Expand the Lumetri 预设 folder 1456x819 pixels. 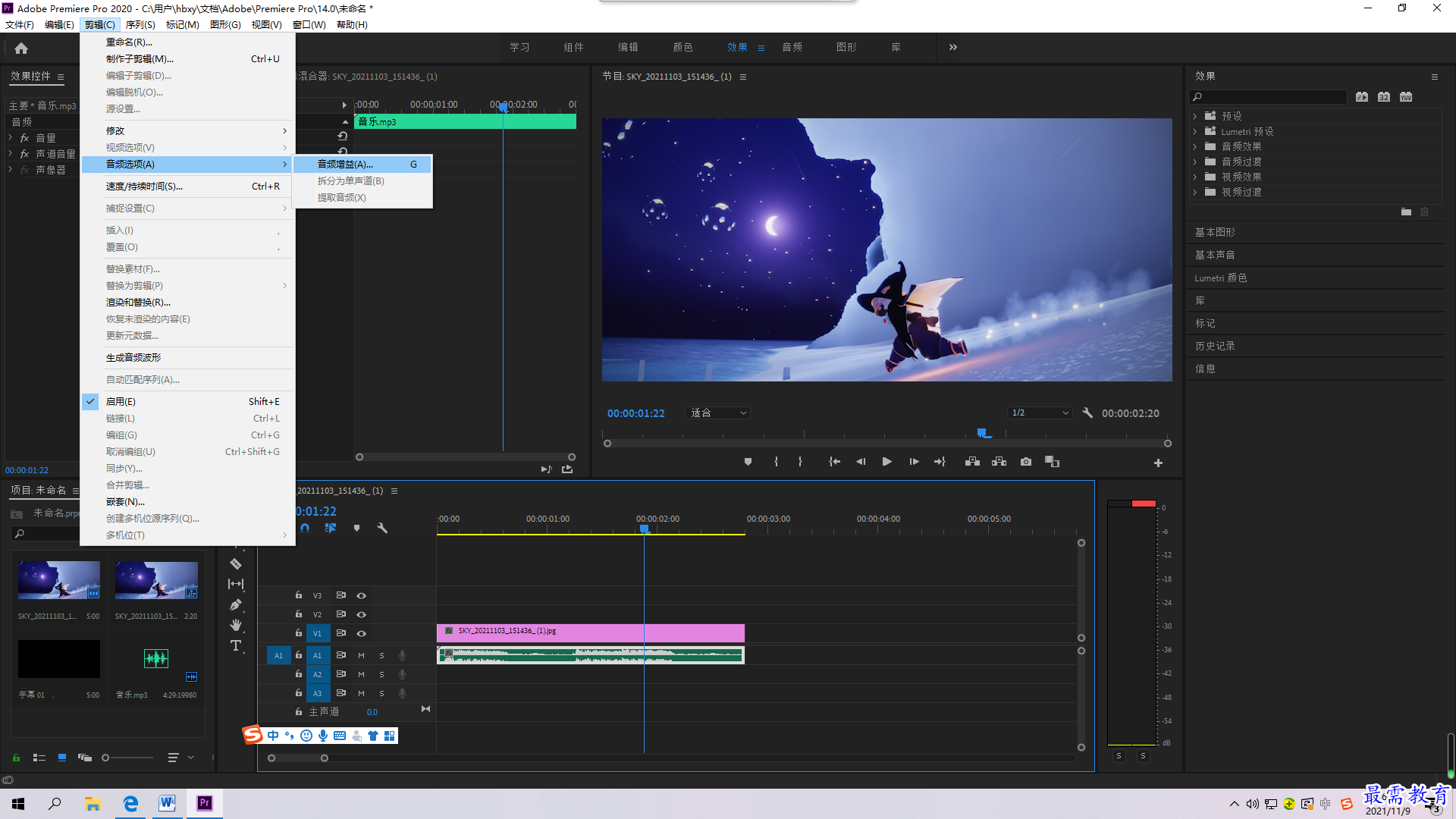tap(1195, 131)
